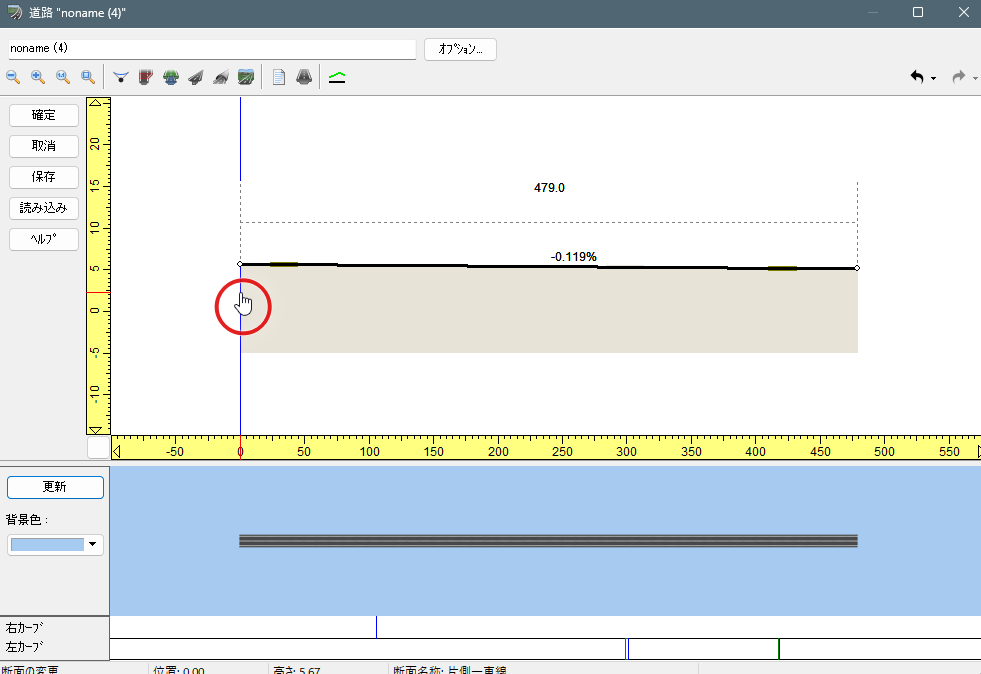This screenshot has height=674, width=981.
Task: Load a road via 読み込み button
Action: [44, 208]
